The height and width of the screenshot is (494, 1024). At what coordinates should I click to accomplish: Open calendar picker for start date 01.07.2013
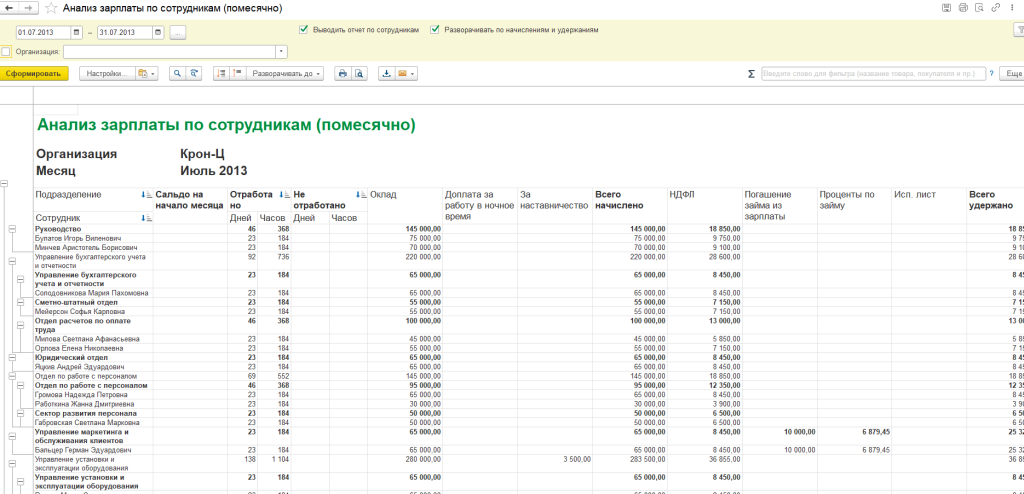point(76,32)
